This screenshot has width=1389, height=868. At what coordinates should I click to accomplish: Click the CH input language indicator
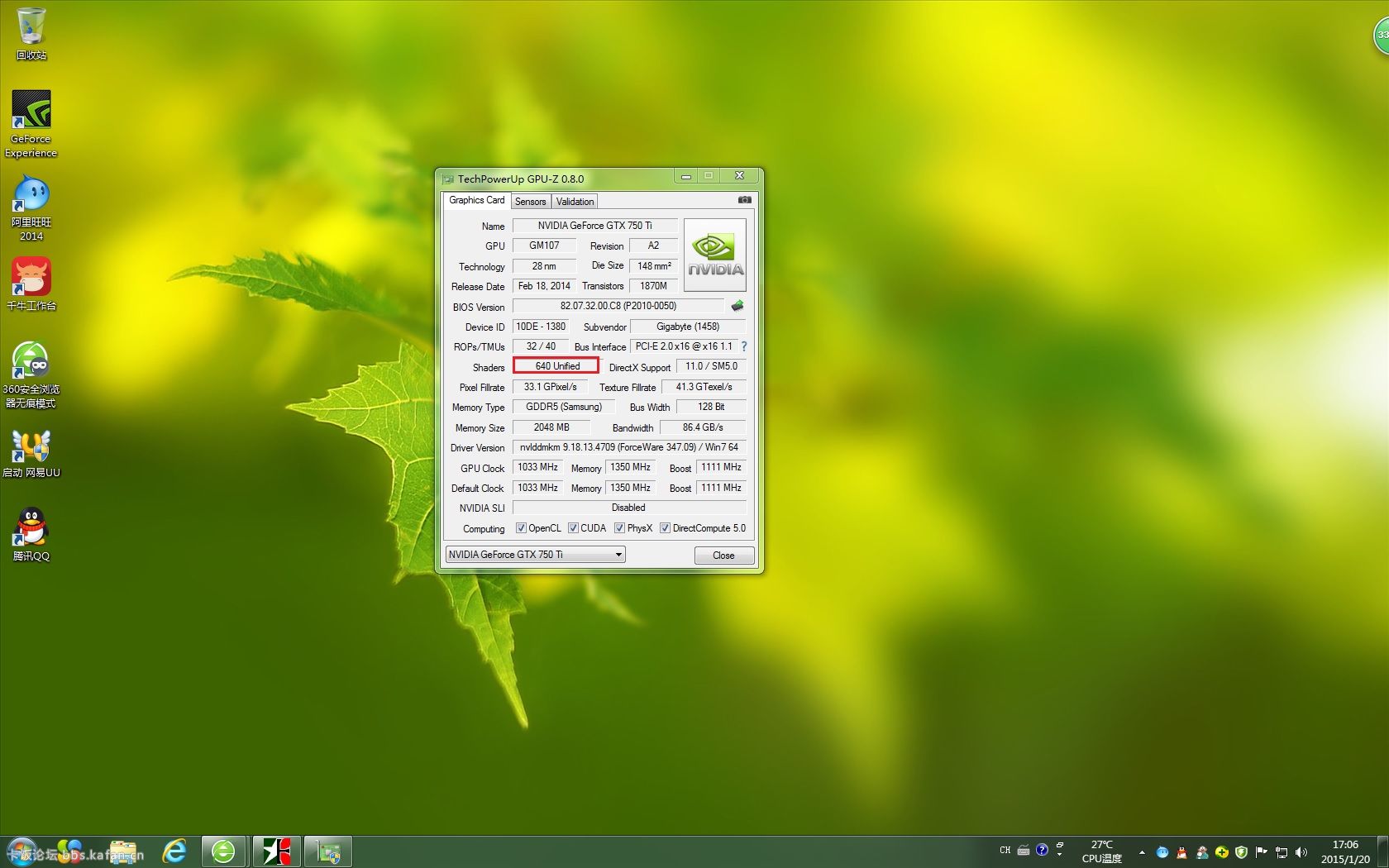[1005, 850]
